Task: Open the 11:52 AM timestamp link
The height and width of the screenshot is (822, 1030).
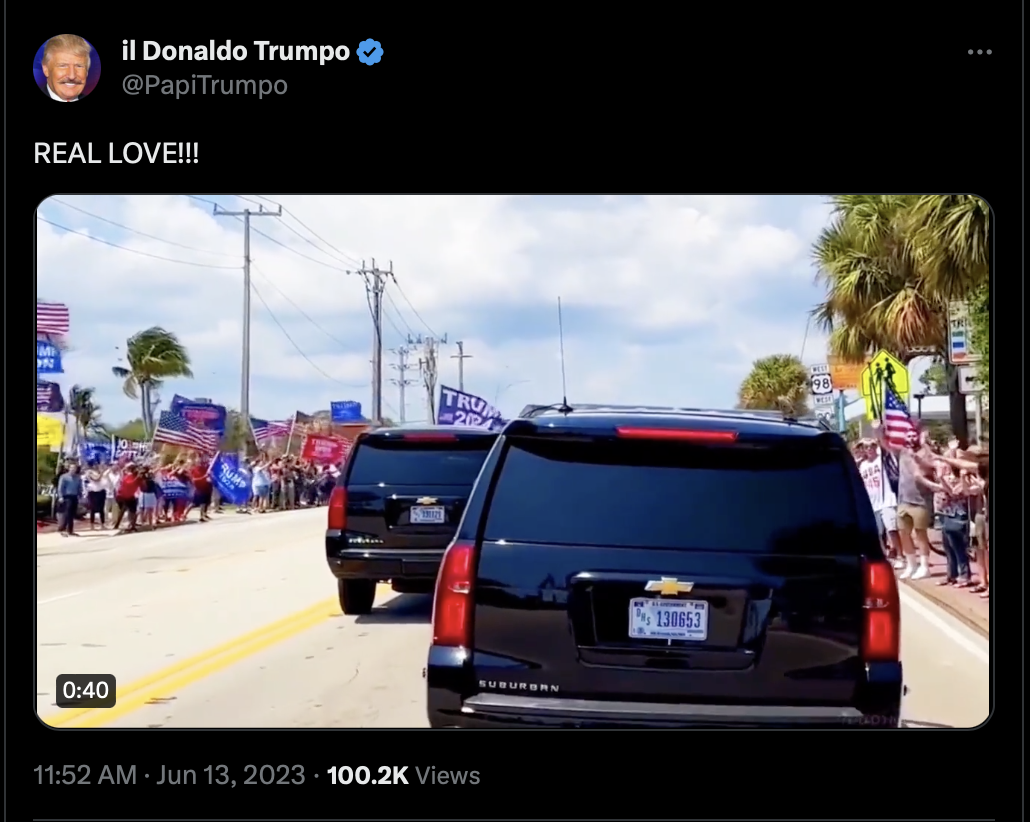Action: [x=85, y=775]
